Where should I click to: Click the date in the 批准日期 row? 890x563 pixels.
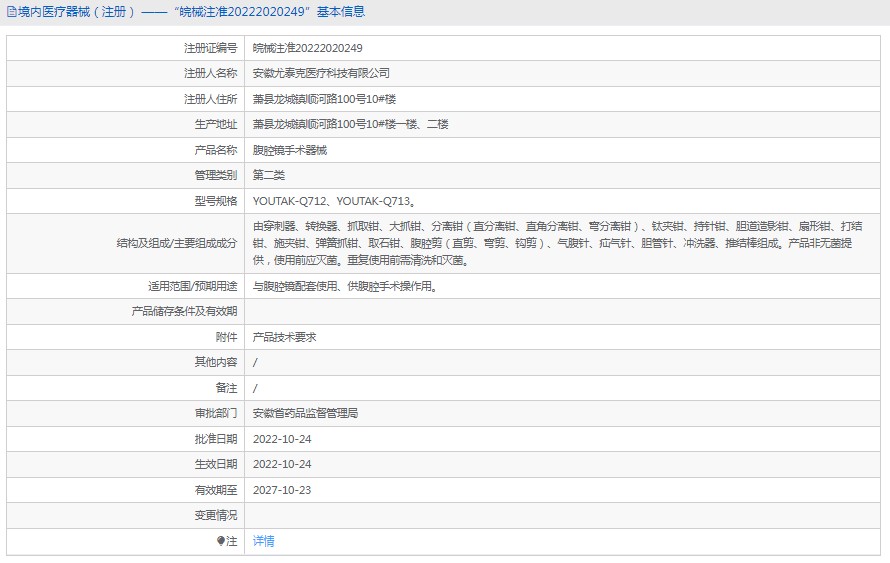pyautogui.click(x=282, y=439)
